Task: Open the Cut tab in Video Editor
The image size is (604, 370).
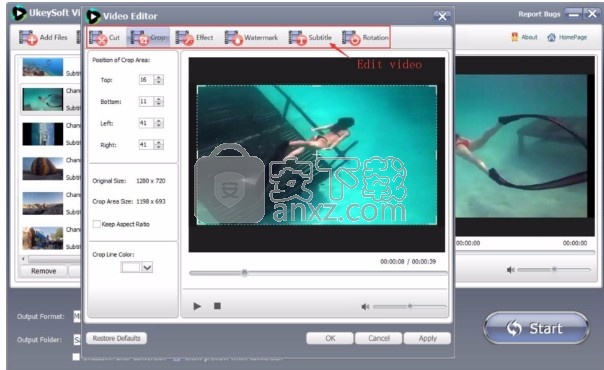Action: (104, 37)
